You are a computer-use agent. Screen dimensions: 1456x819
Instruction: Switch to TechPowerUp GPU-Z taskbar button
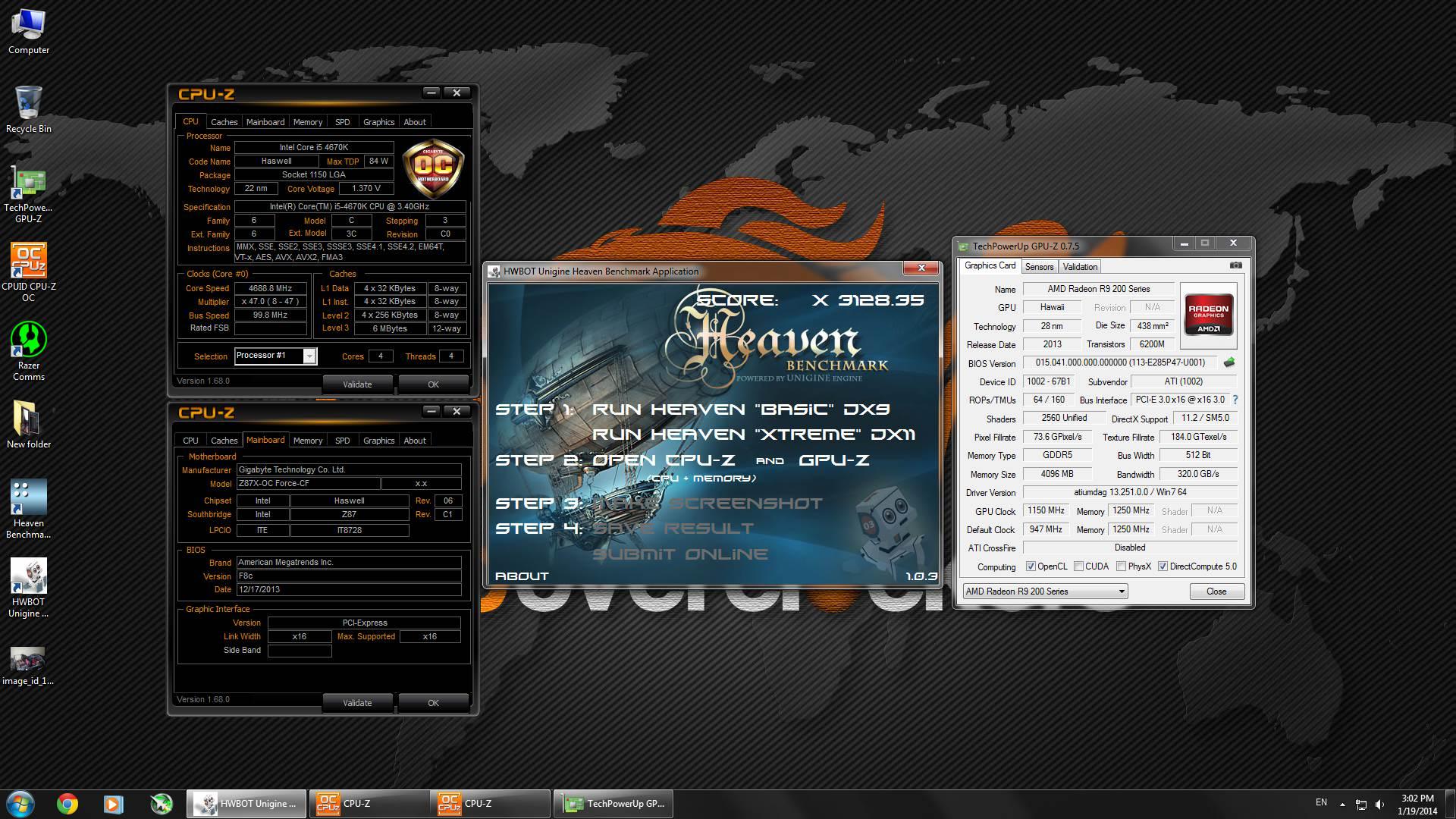coord(613,804)
